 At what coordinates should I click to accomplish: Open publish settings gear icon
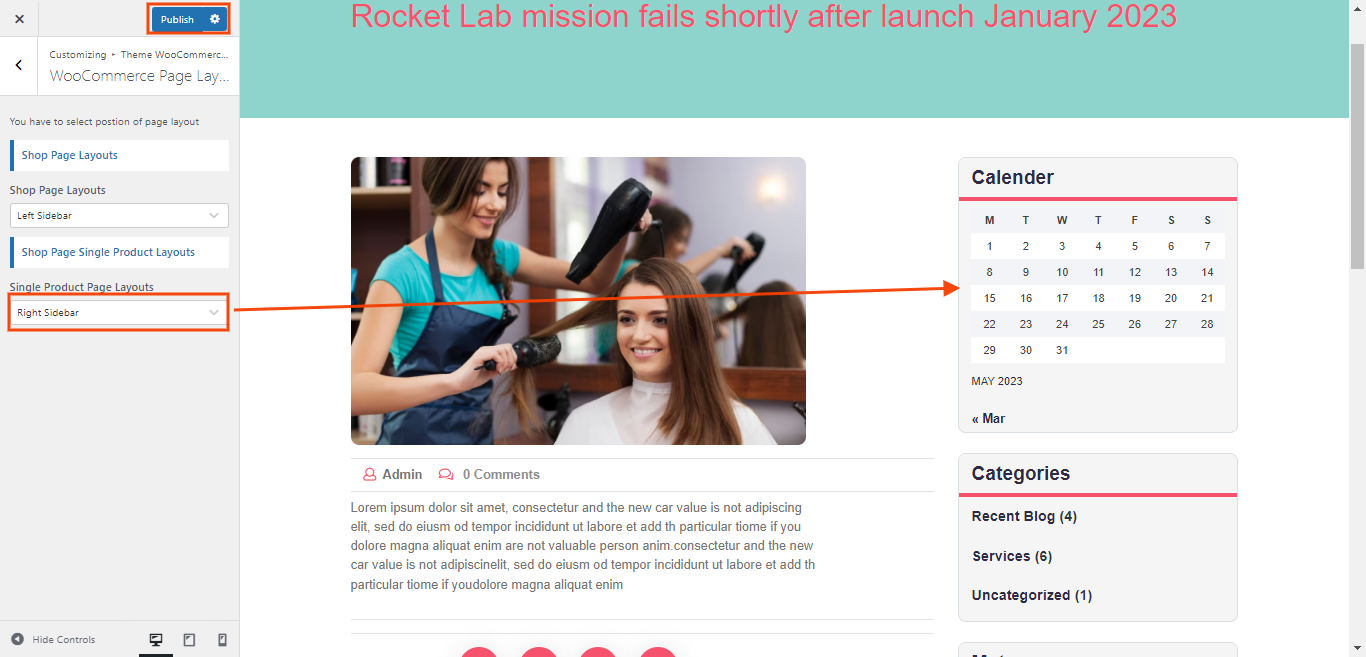coord(215,19)
